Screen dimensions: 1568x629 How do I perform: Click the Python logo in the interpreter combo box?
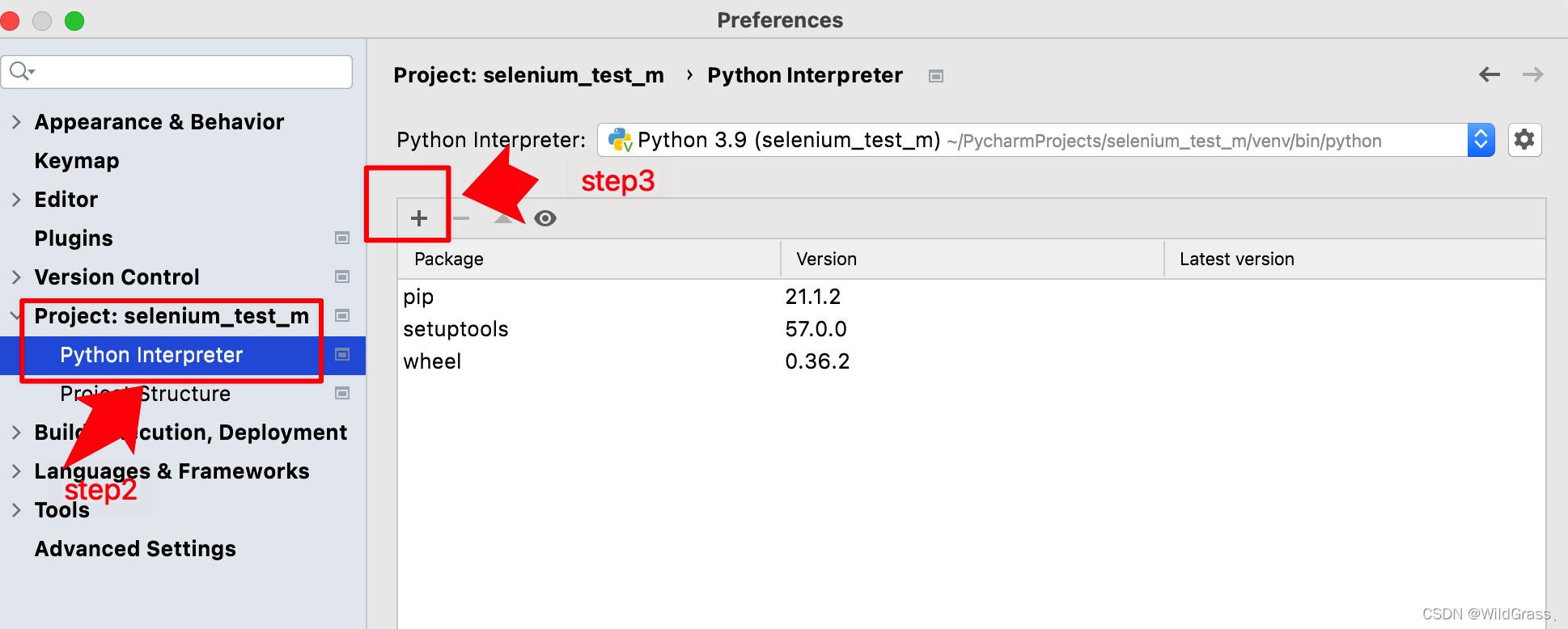(x=620, y=140)
